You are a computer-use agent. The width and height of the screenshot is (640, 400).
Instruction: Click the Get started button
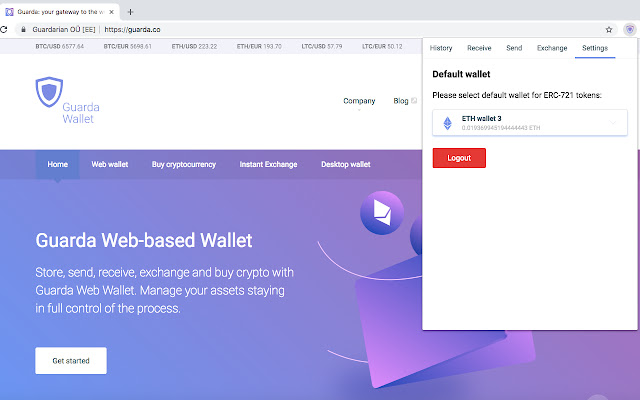click(71, 360)
